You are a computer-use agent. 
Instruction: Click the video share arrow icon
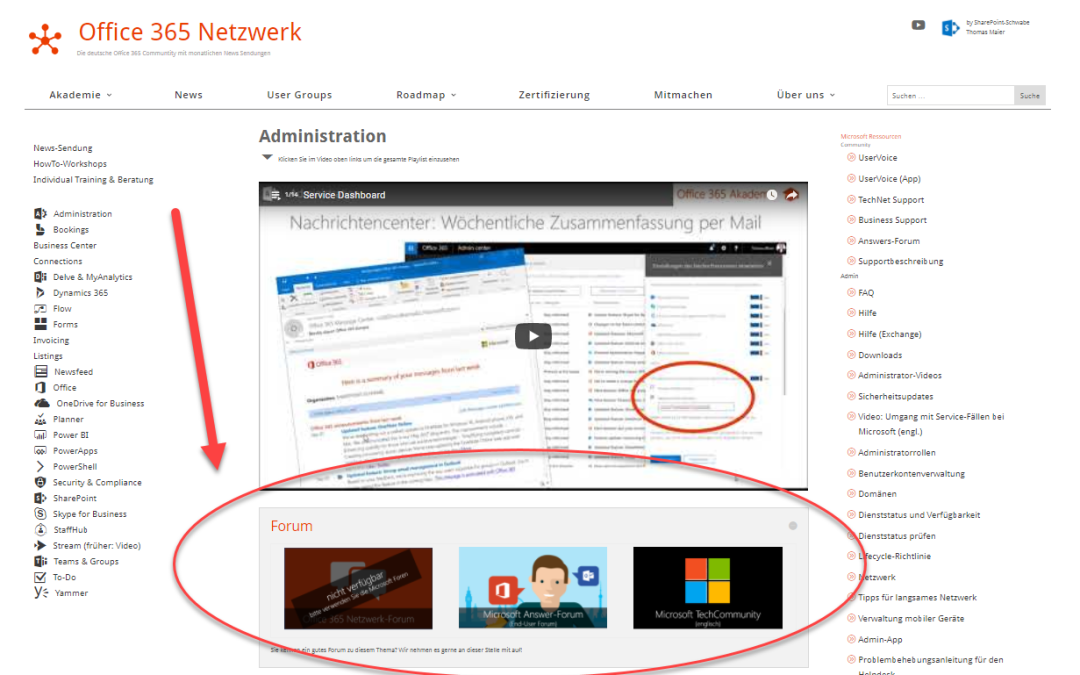click(791, 195)
